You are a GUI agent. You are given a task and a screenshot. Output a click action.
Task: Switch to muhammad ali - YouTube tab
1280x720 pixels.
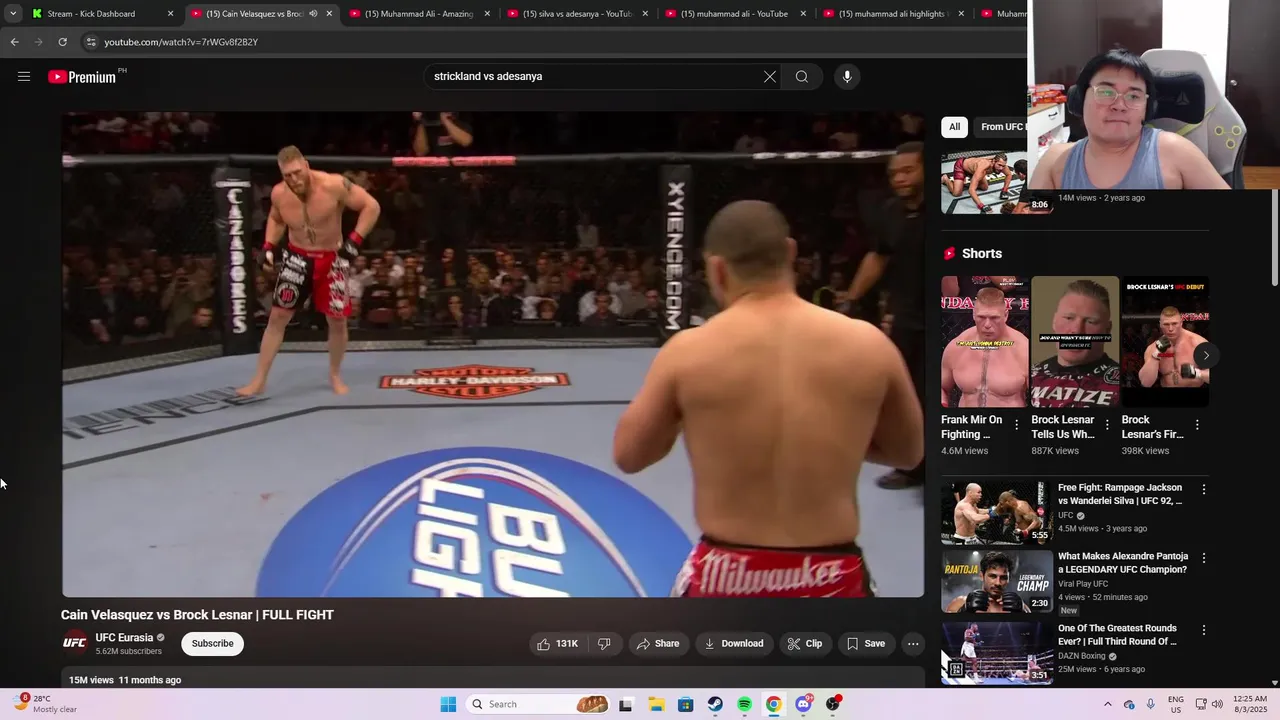(735, 14)
